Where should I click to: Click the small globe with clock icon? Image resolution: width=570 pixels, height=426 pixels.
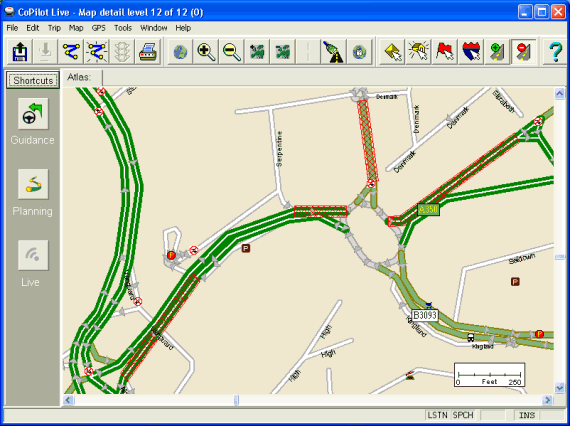[x=359, y=52]
